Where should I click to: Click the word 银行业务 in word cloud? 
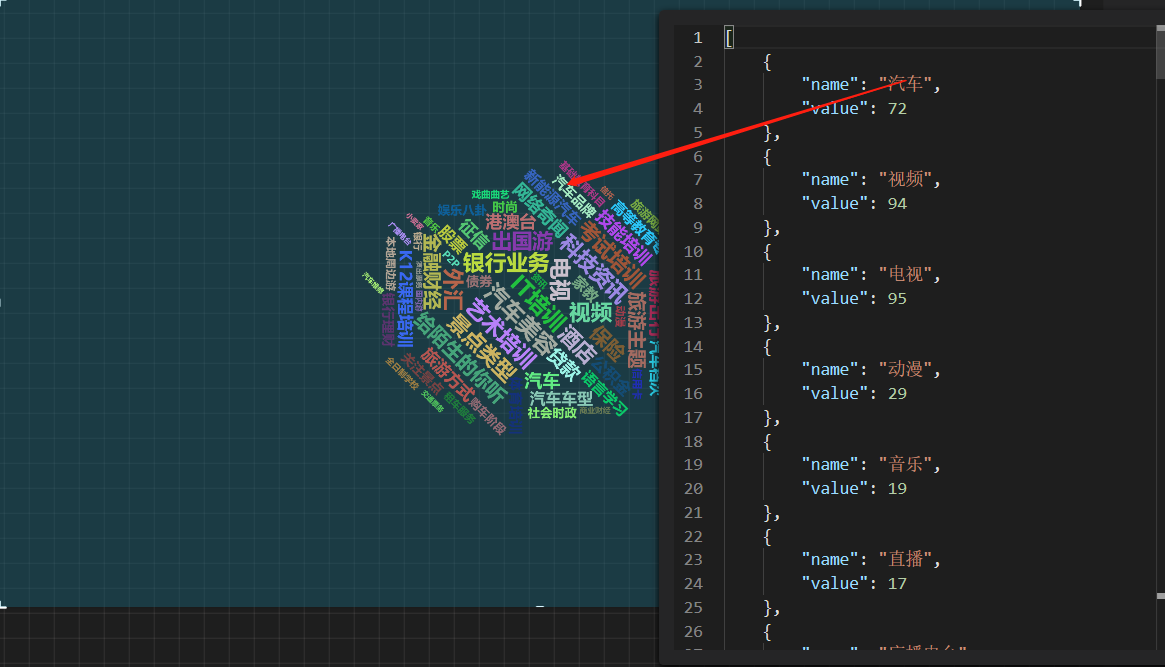pos(506,263)
